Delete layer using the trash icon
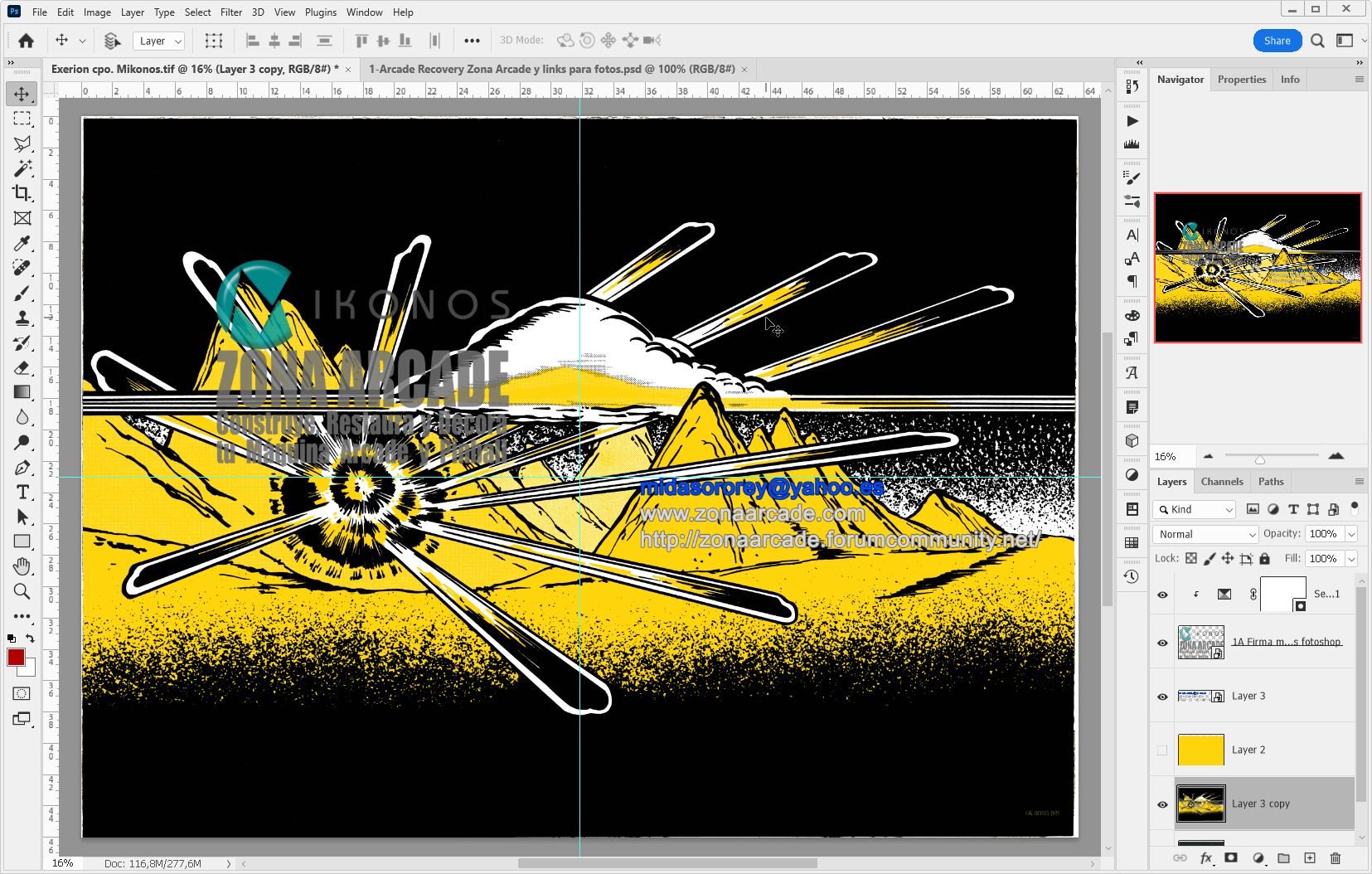 [x=1335, y=858]
